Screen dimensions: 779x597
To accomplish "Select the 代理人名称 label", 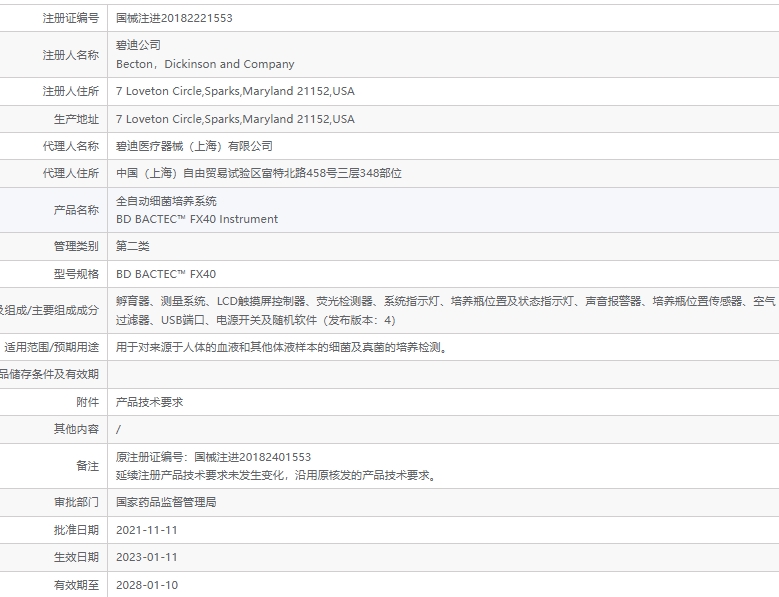I will [x=71, y=146].
